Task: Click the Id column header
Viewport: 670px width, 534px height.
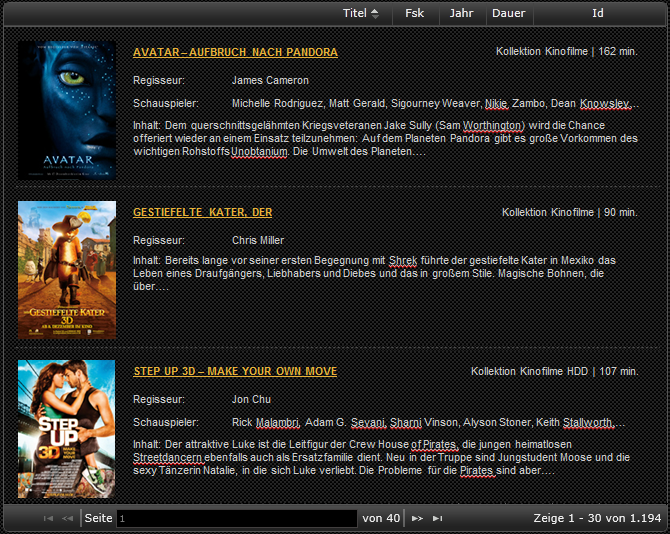Action: click(x=597, y=13)
